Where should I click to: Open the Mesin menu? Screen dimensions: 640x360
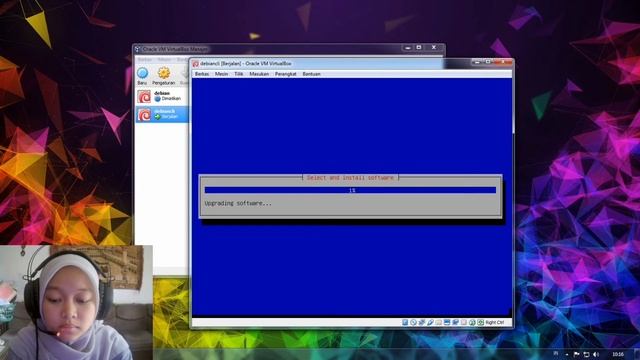pyautogui.click(x=221, y=74)
